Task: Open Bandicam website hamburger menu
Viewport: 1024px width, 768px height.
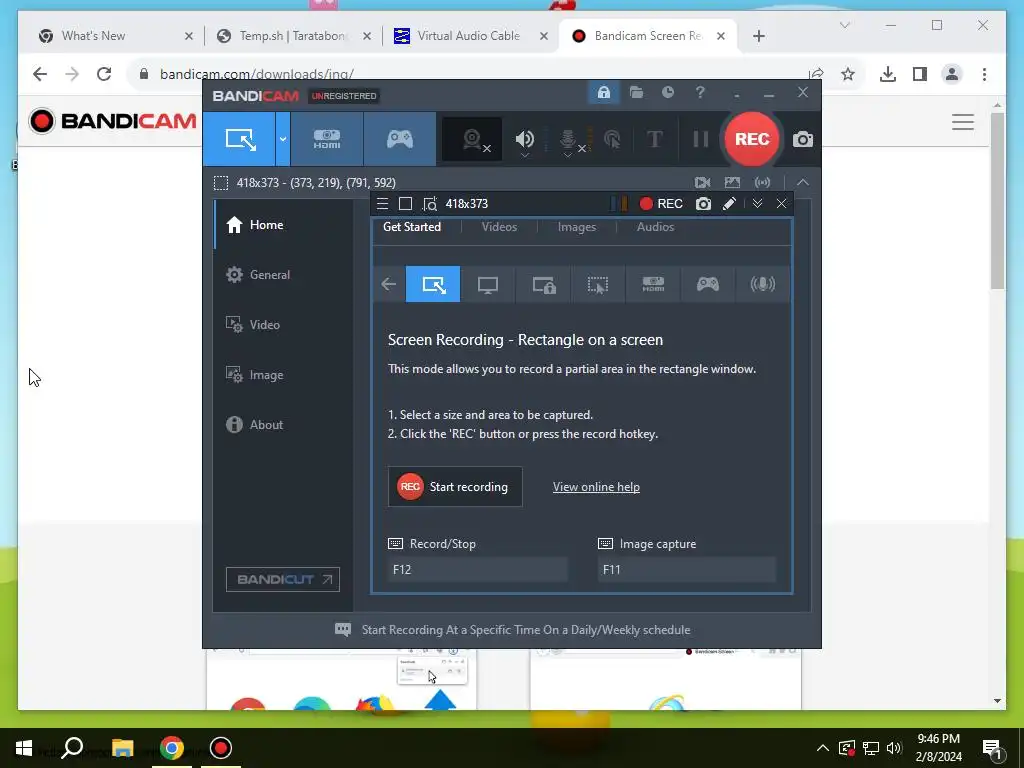Action: click(963, 122)
